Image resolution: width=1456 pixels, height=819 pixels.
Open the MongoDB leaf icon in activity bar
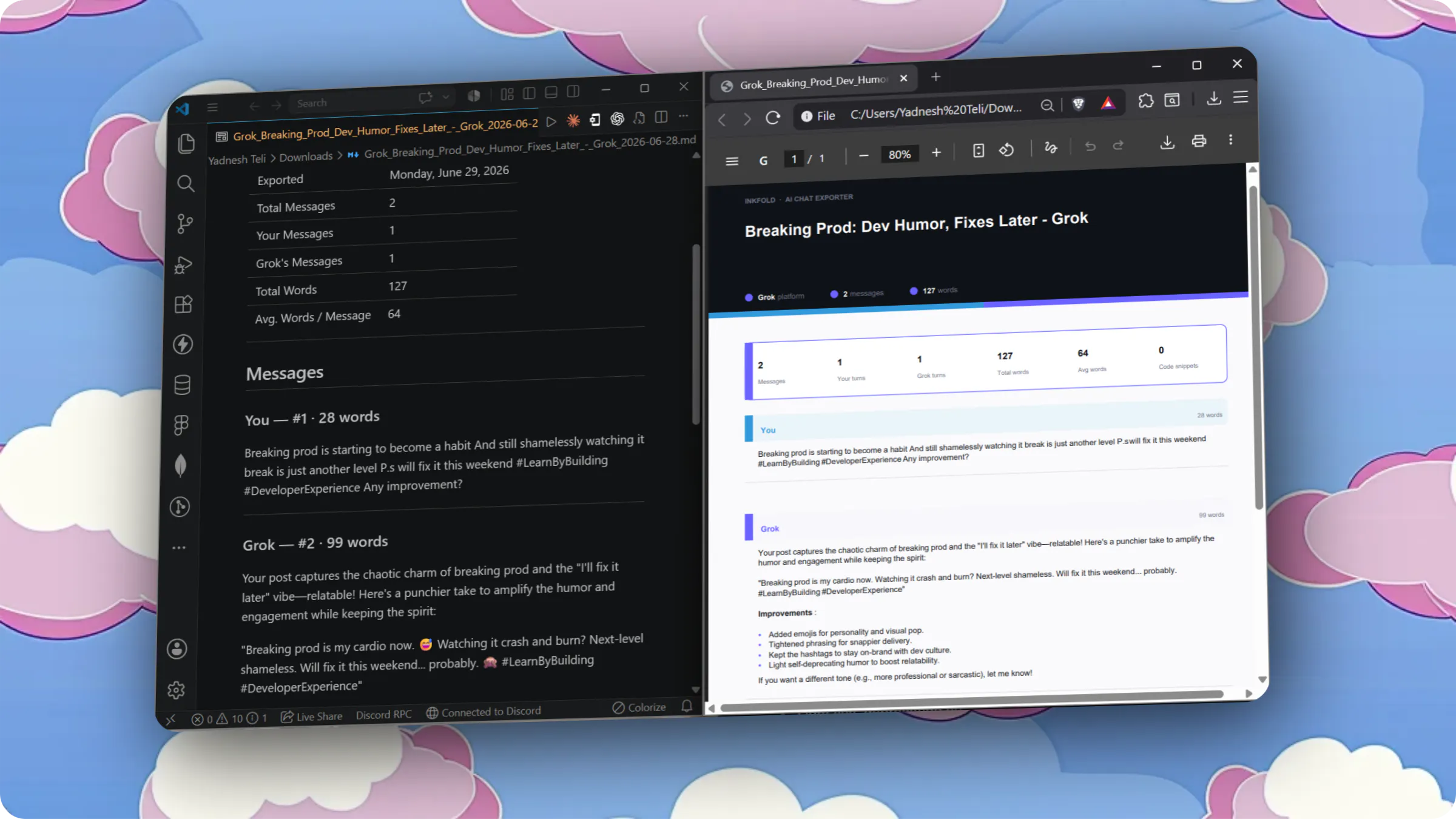180,465
